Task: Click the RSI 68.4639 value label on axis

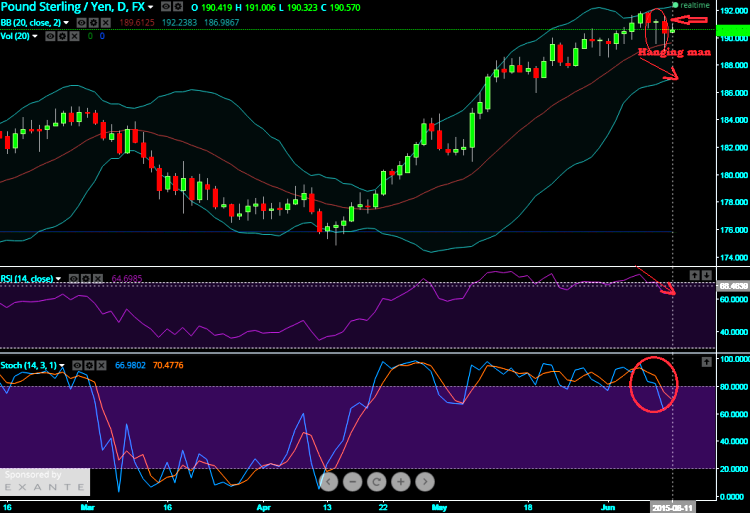Action: point(733,286)
